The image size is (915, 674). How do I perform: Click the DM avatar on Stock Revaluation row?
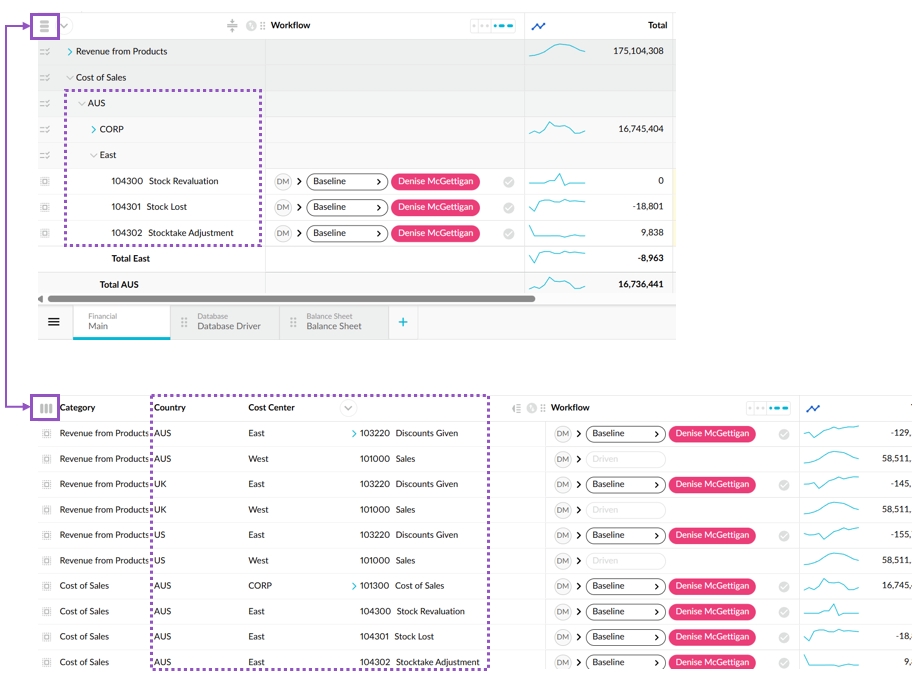click(283, 182)
